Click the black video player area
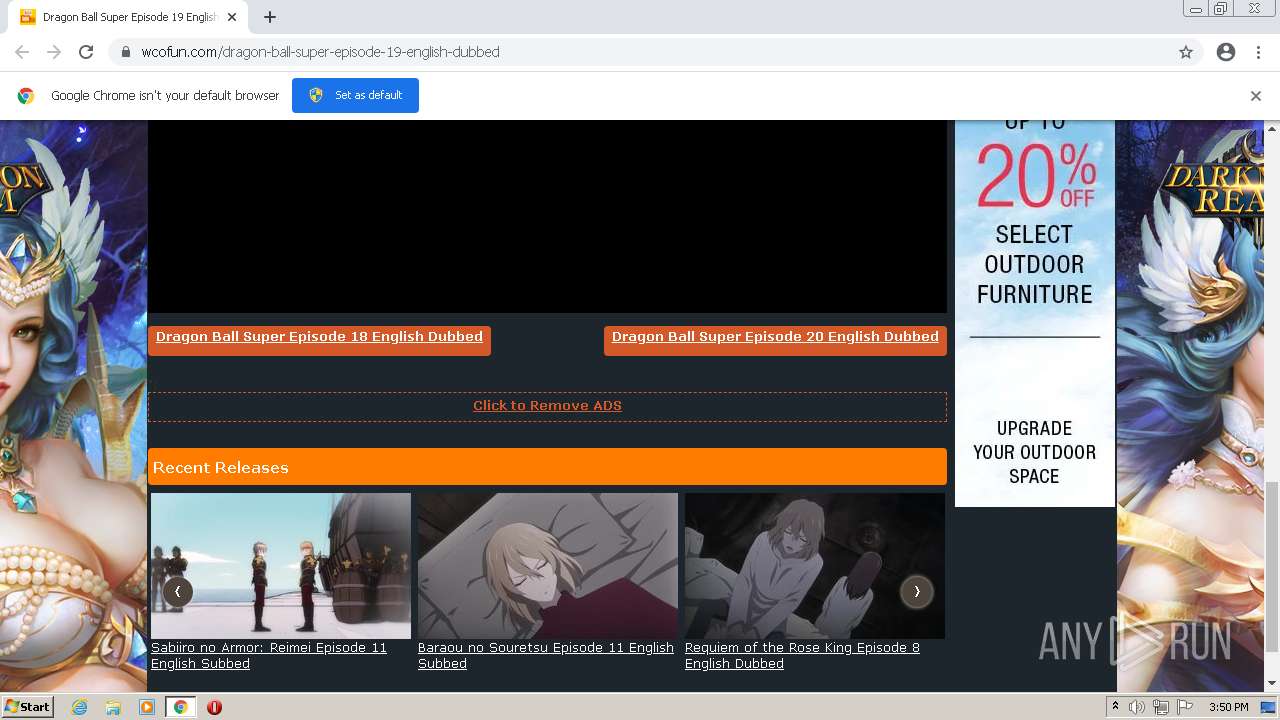This screenshot has height=720, width=1280. [547, 216]
